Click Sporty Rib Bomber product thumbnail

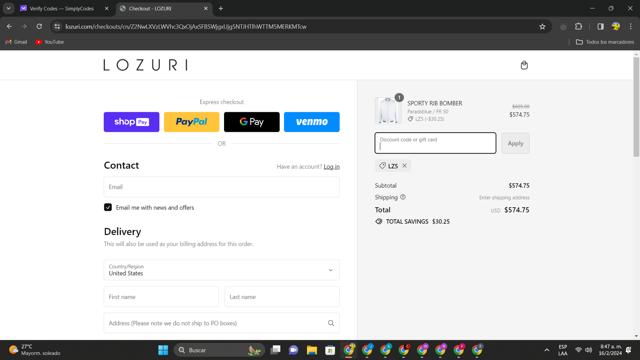pyautogui.click(x=388, y=110)
